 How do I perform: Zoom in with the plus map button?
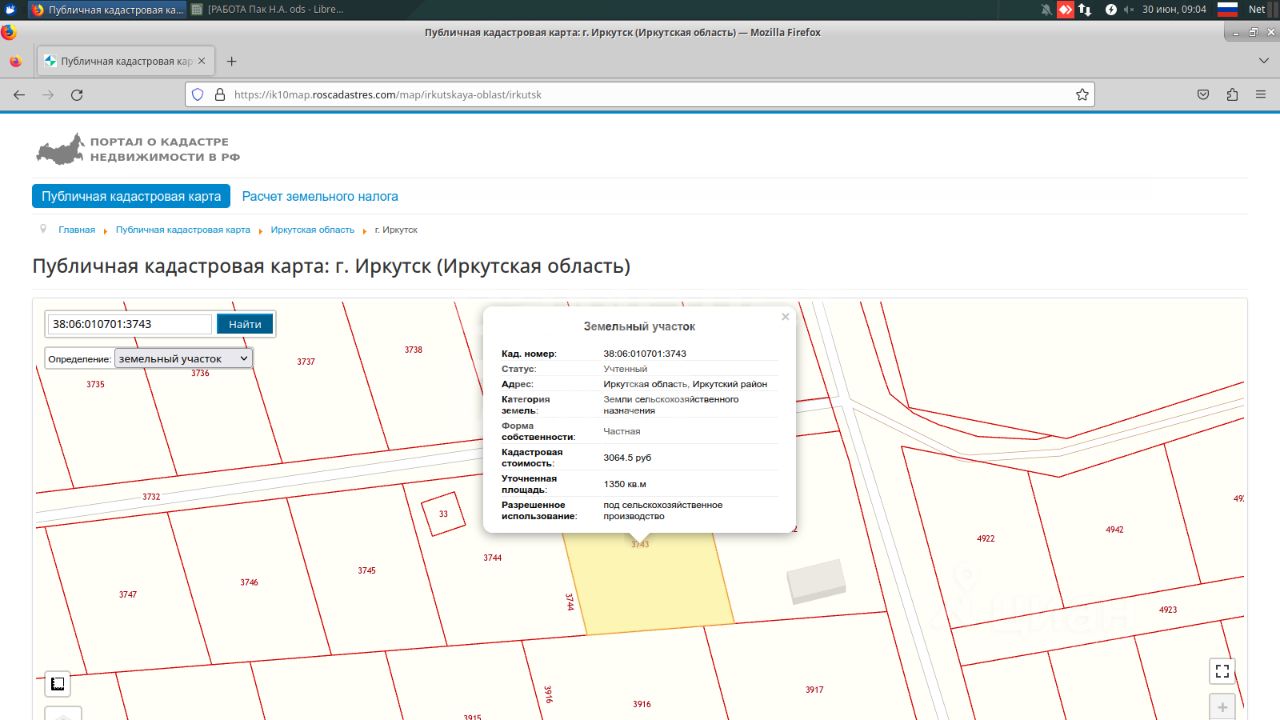[x=1222, y=707]
